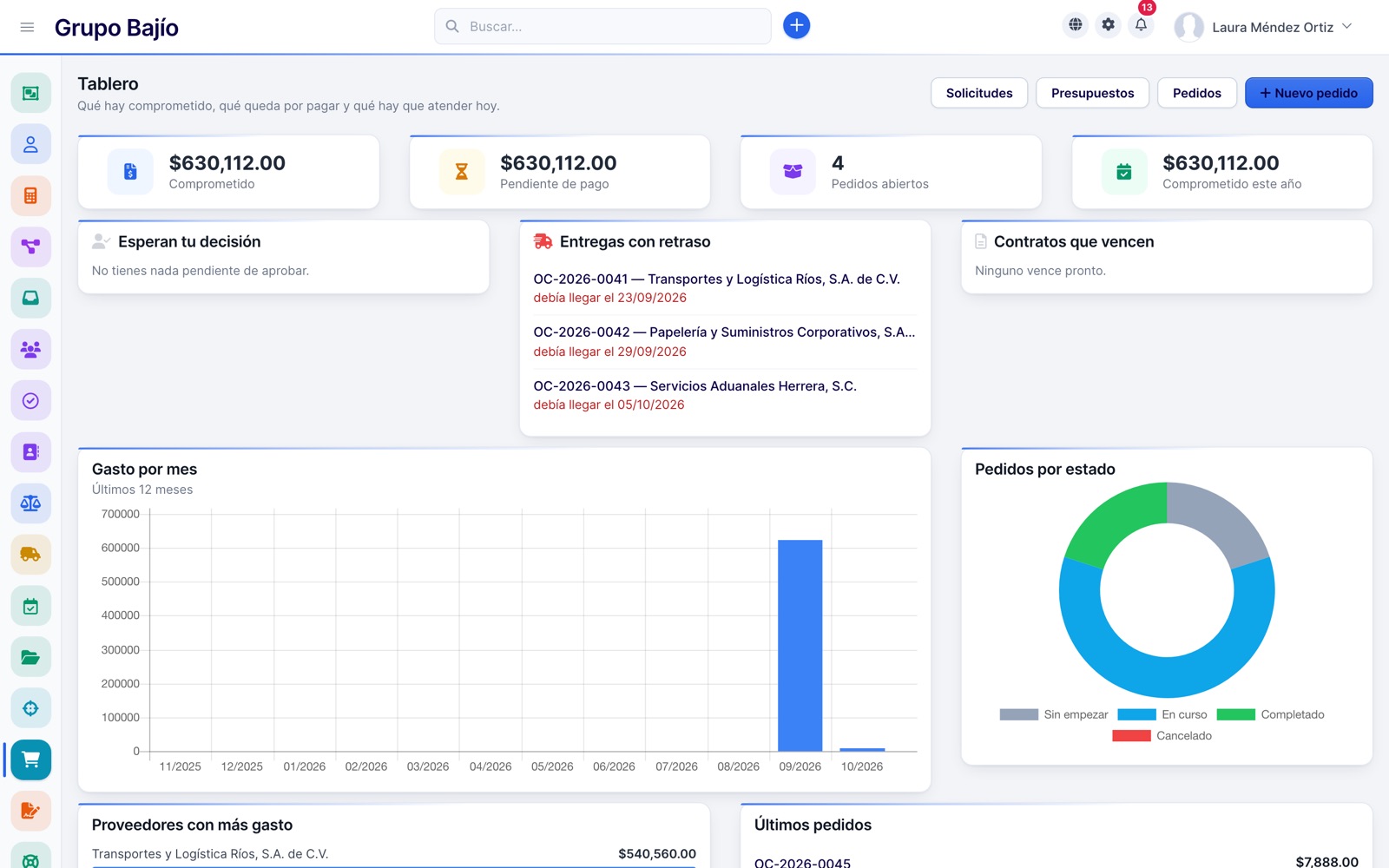Go to the Solicitudes section
Viewport: 1389px width, 868px height.
click(x=979, y=93)
